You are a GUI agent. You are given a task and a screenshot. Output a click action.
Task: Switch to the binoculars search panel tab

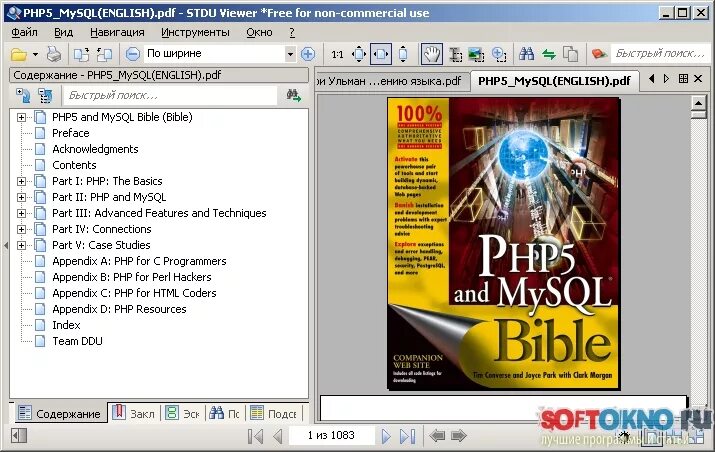point(224,413)
